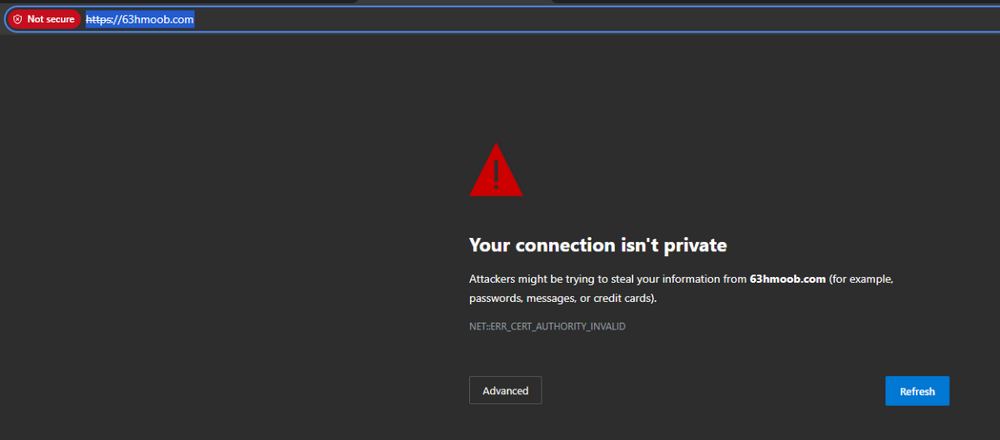The height and width of the screenshot is (440, 1000).
Task: Click the bold 63hmoob.com in the warning
Action: (787, 279)
